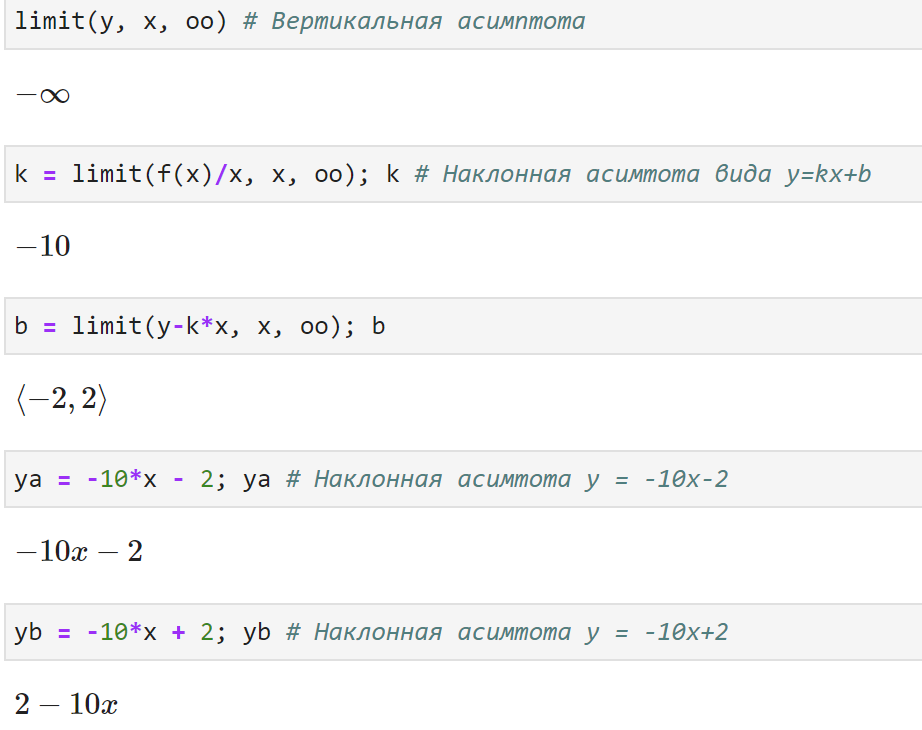Image resolution: width=922 pixels, height=730 pixels.
Task: Click the 'Вертикальная асимптота' comment
Action: click(x=414, y=22)
